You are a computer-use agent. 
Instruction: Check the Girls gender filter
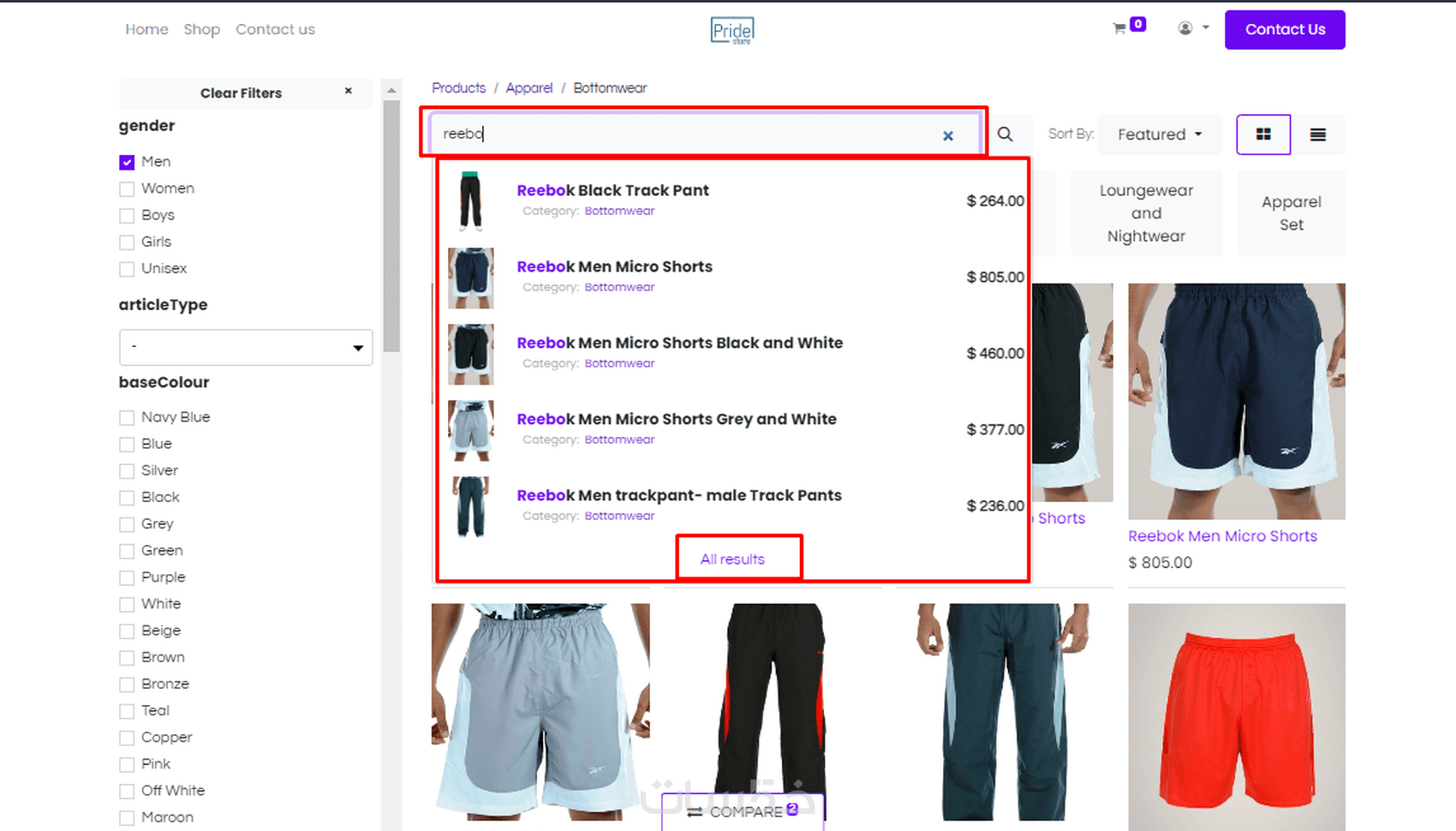click(x=127, y=242)
